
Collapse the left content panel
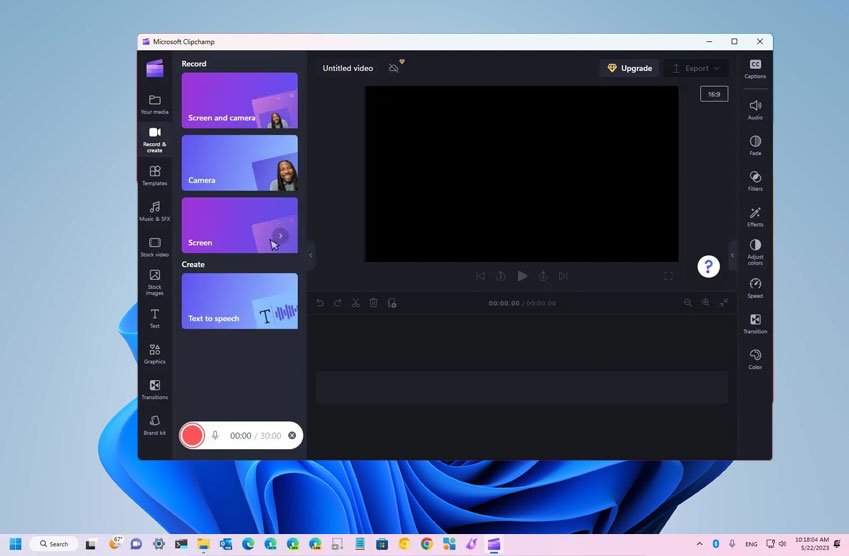(311, 255)
